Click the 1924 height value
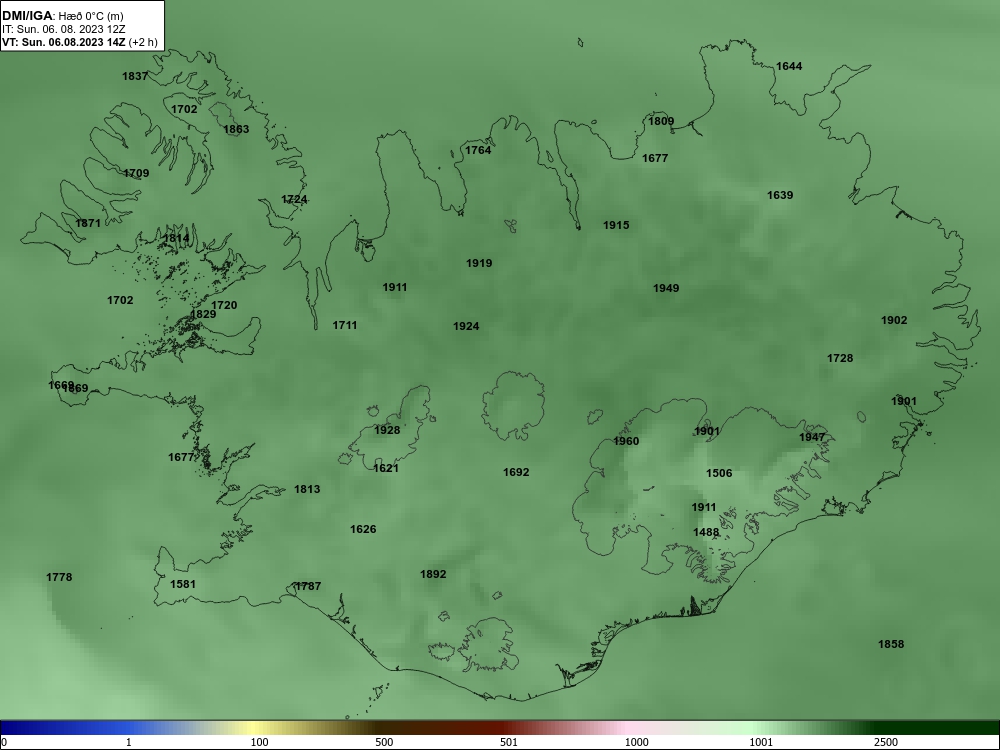The height and width of the screenshot is (750, 1000). (466, 326)
